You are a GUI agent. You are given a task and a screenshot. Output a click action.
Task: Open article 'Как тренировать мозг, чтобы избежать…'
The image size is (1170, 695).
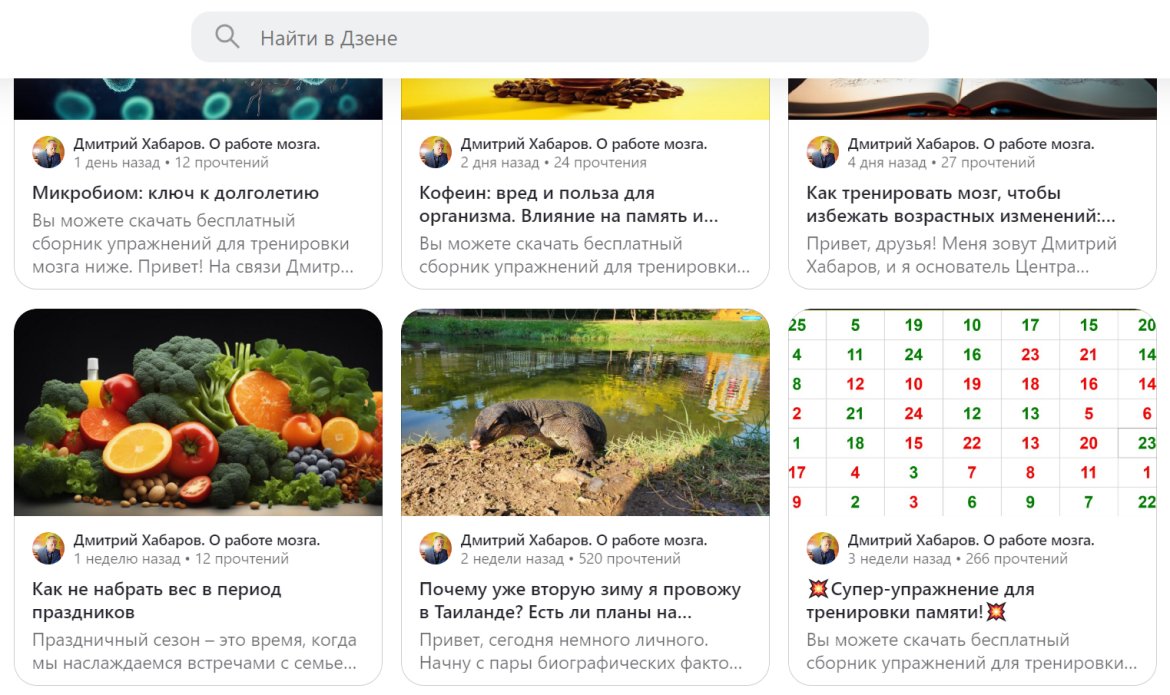point(961,205)
